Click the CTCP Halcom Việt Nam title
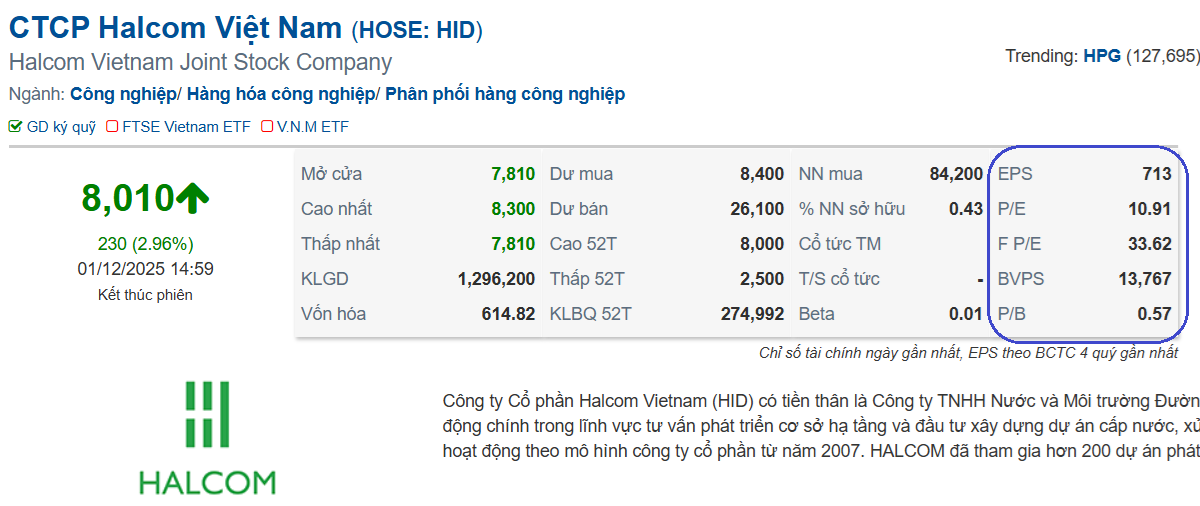Screen dimensions: 1200x506 coord(175,29)
